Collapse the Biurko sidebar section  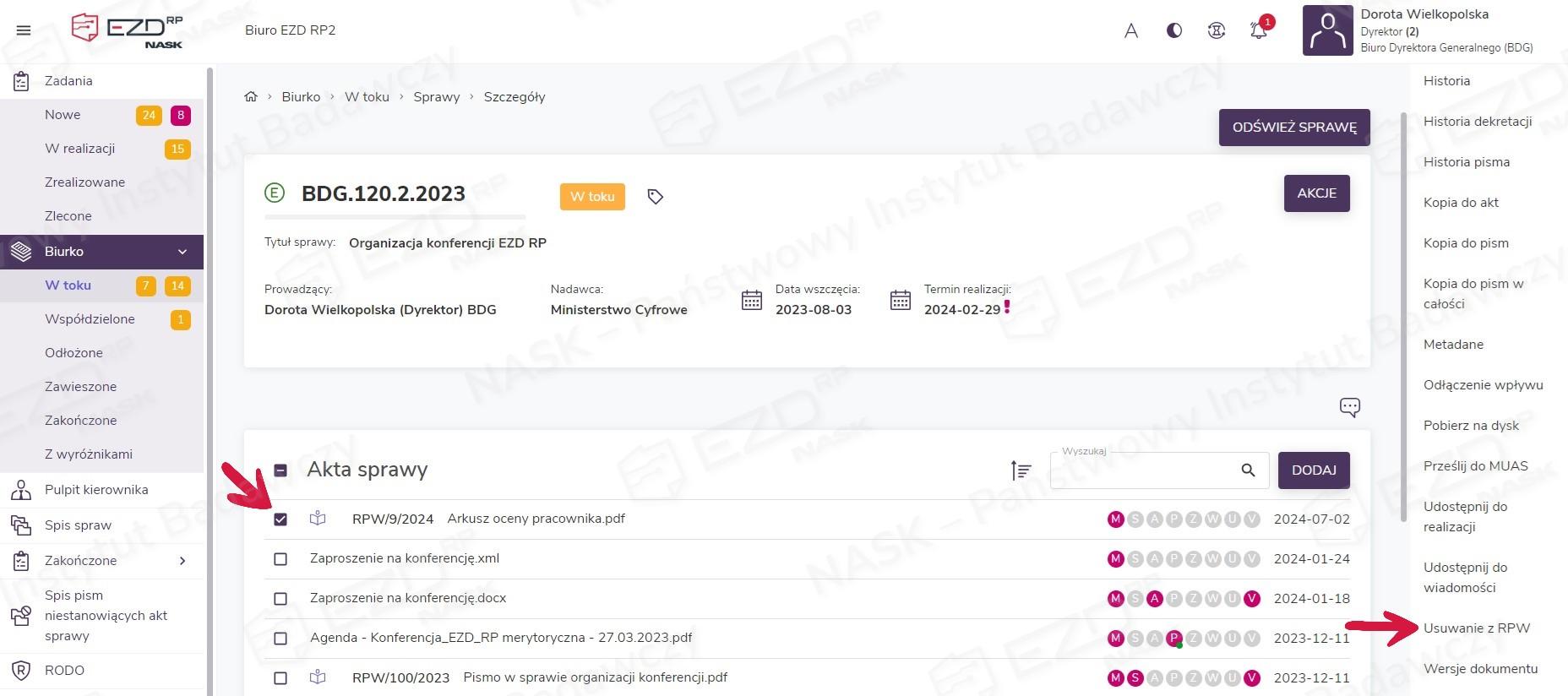pyautogui.click(x=182, y=252)
